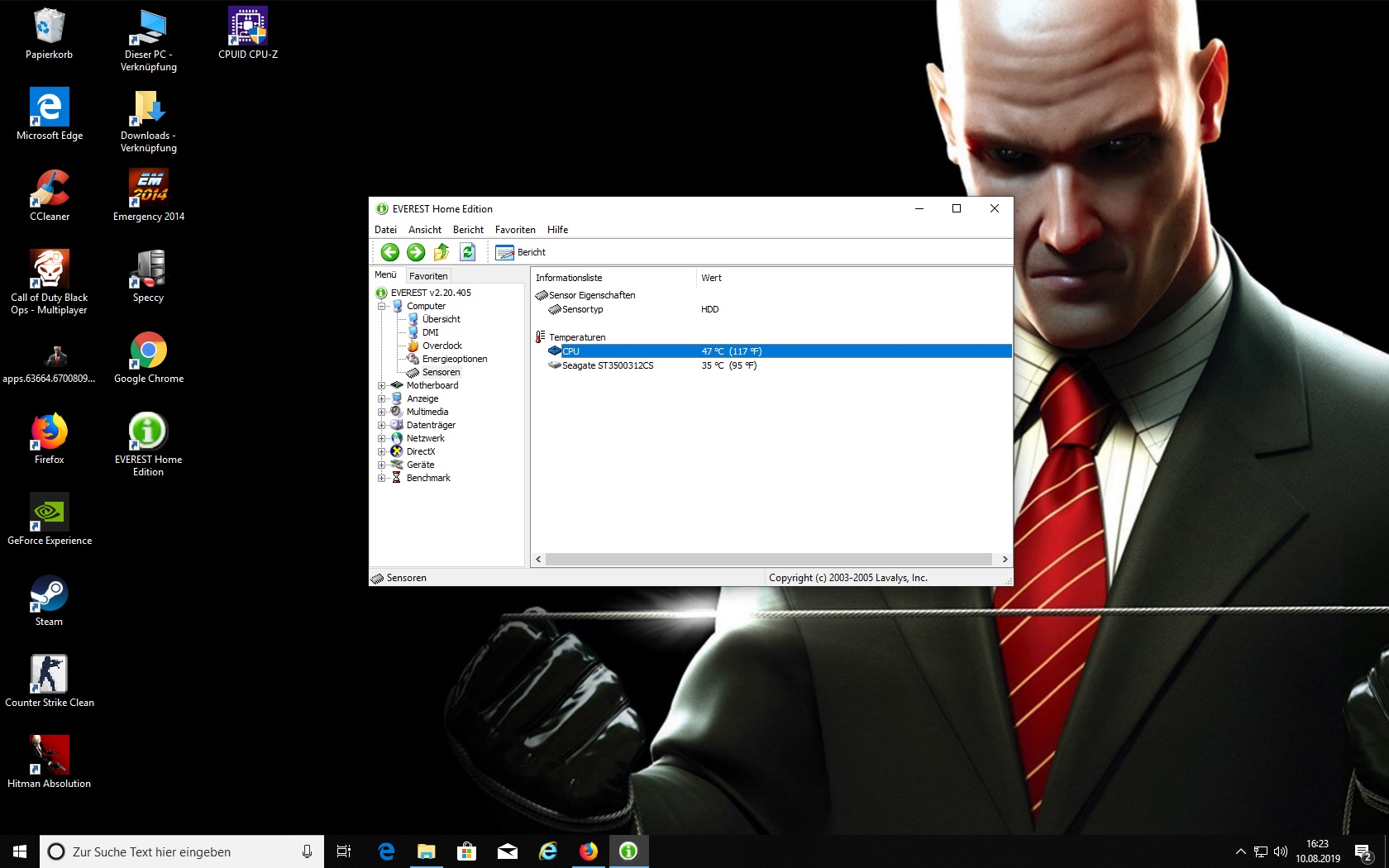Select the Firefox desktop icon
Screen dimensions: 1389x868
[50, 439]
